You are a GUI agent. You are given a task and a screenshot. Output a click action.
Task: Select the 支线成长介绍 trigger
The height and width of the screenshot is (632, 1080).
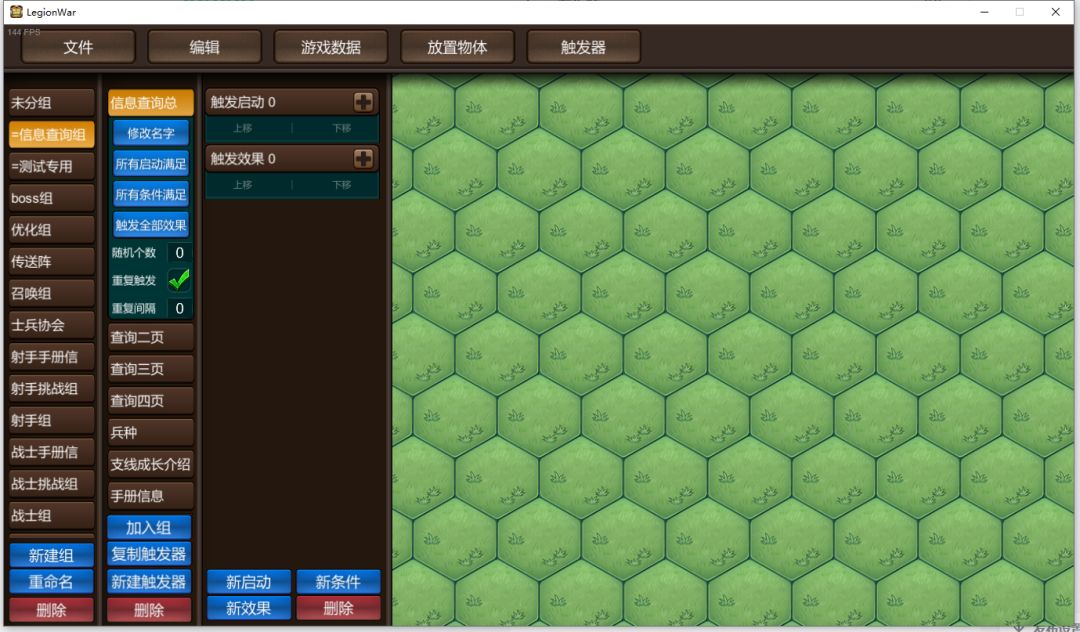tap(151, 464)
